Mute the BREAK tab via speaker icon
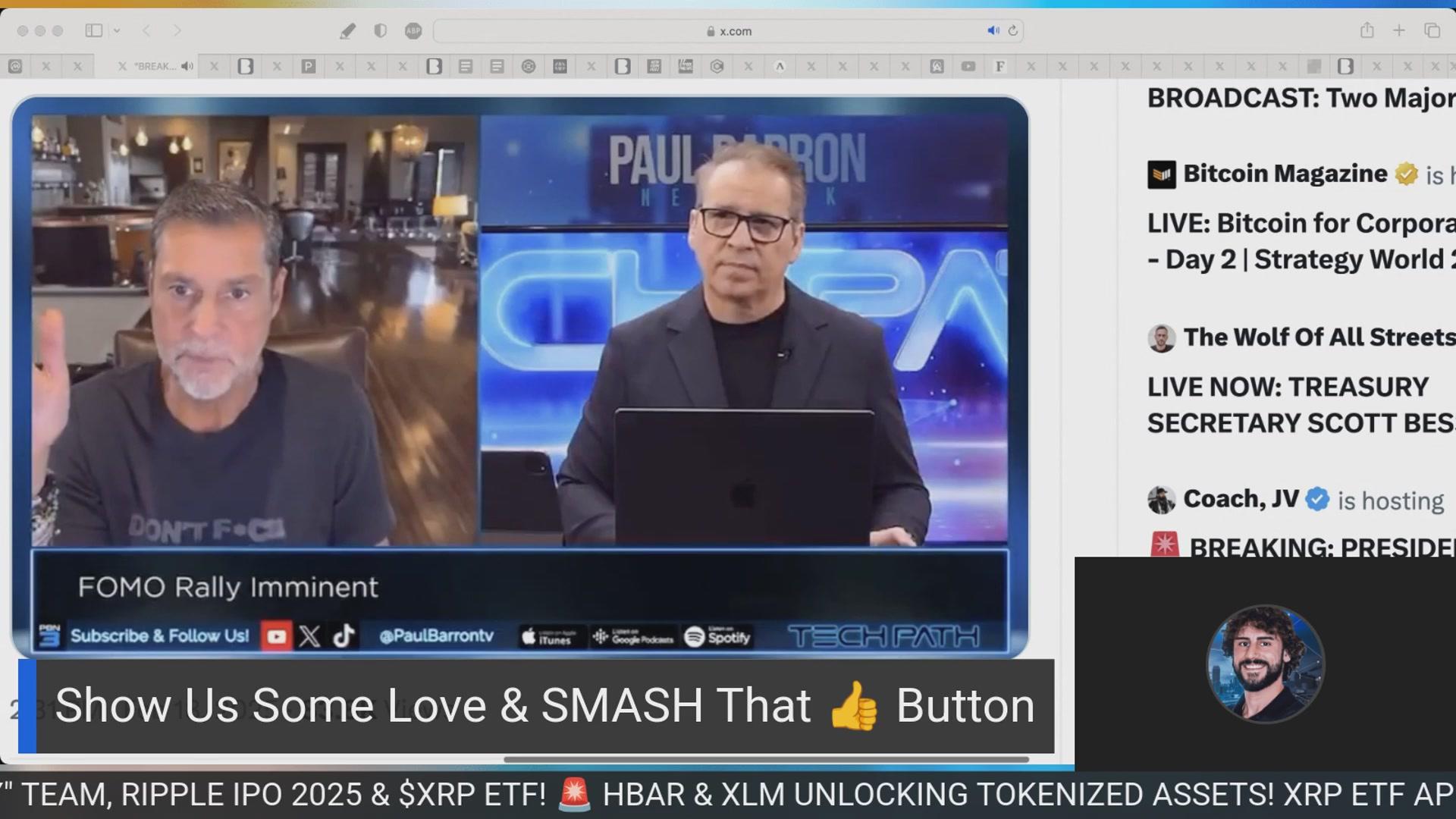 187,66
